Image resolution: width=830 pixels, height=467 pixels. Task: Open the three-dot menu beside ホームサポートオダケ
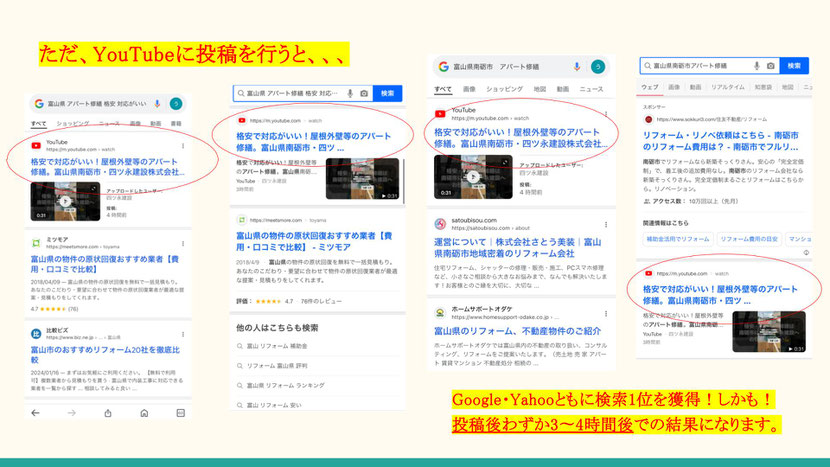606,313
